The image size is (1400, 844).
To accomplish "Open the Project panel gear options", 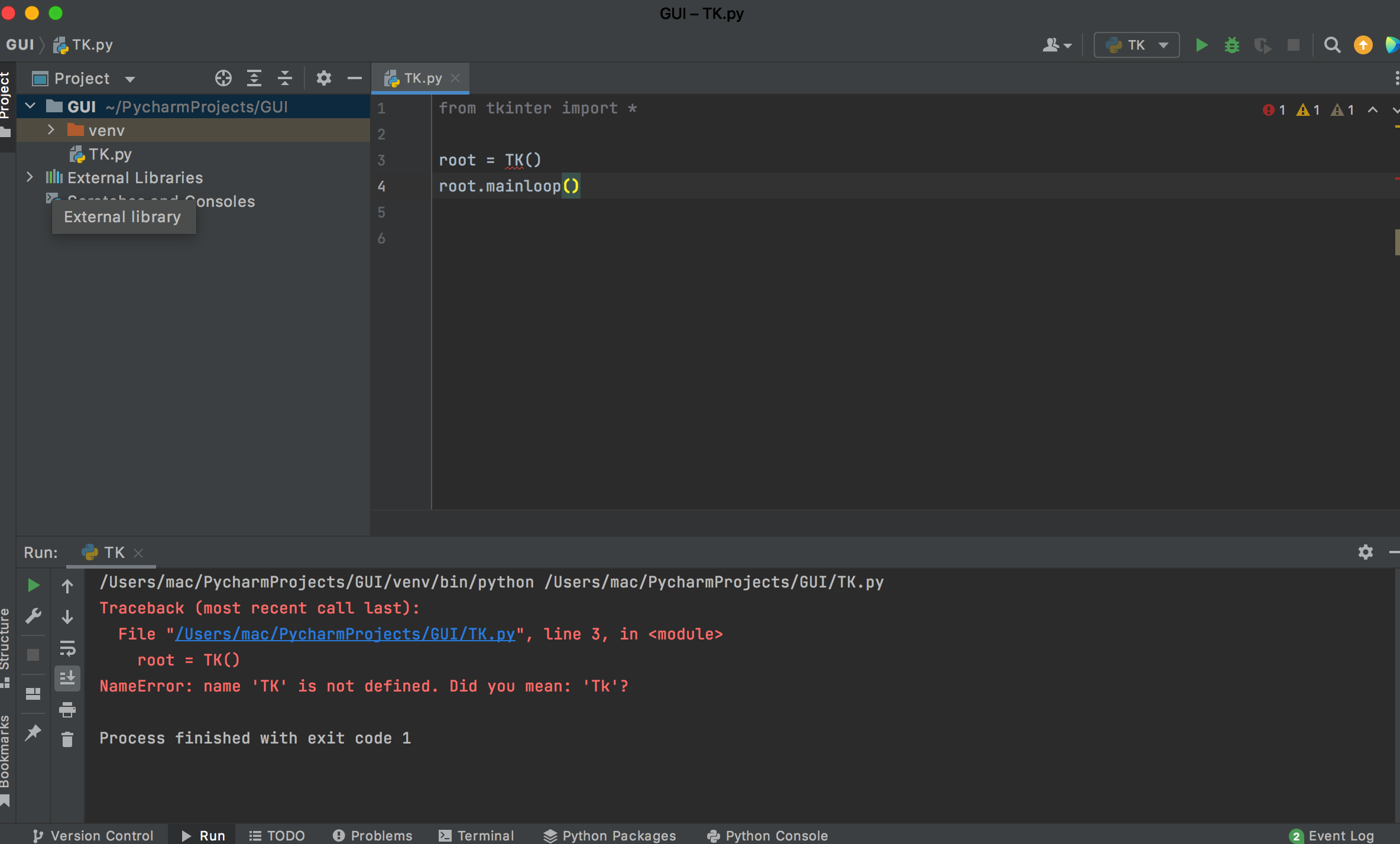I will coord(323,78).
